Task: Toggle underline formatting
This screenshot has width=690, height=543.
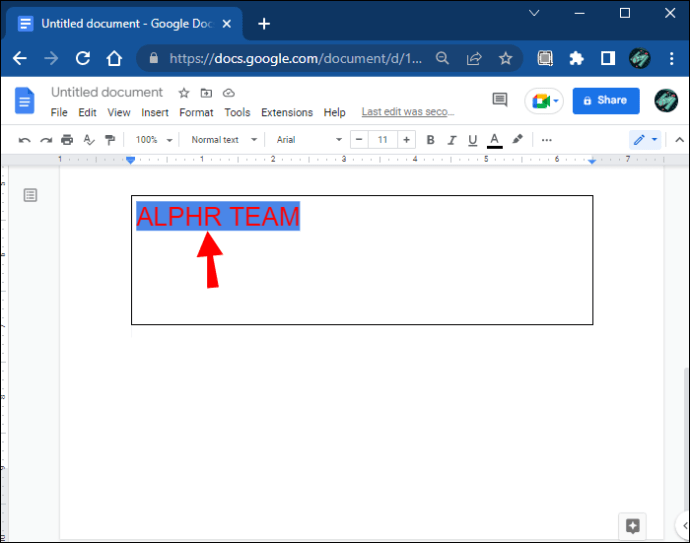Action: [473, 140]
